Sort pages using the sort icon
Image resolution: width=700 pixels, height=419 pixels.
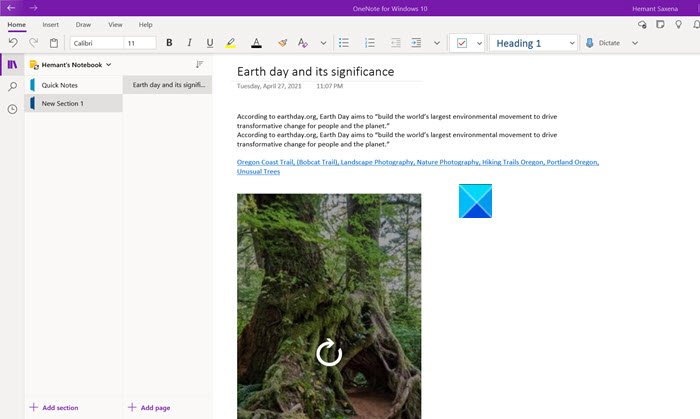click(199, 64)
